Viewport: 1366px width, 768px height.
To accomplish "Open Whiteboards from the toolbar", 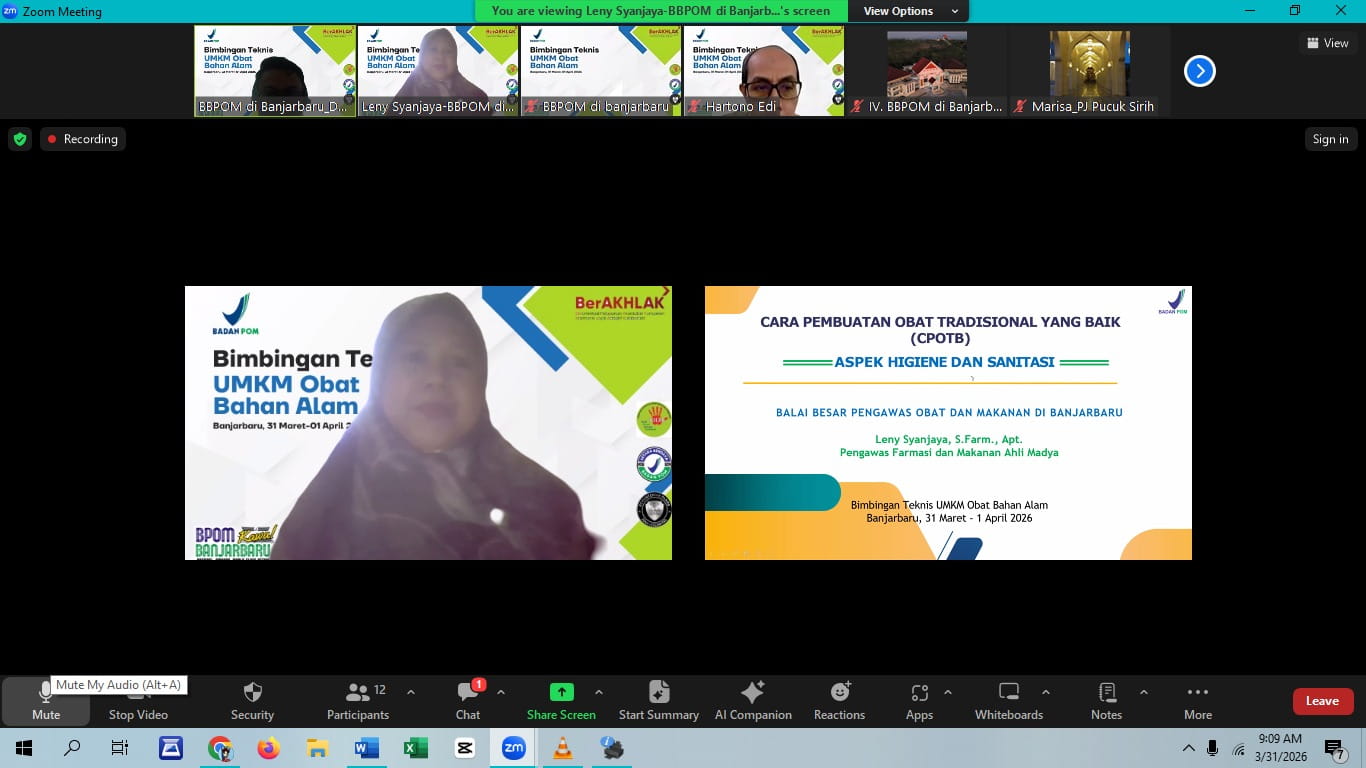I will coord(1009,700).
